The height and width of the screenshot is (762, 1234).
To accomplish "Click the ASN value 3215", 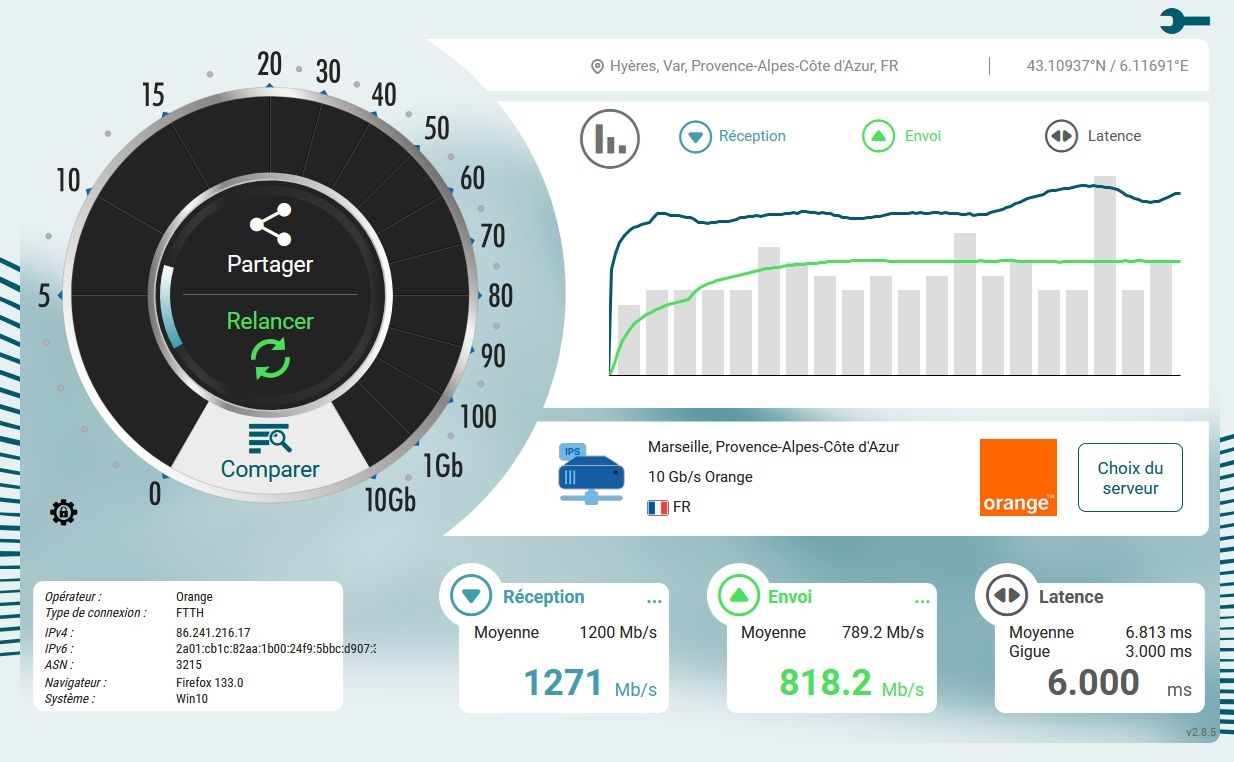I will 188,664.
